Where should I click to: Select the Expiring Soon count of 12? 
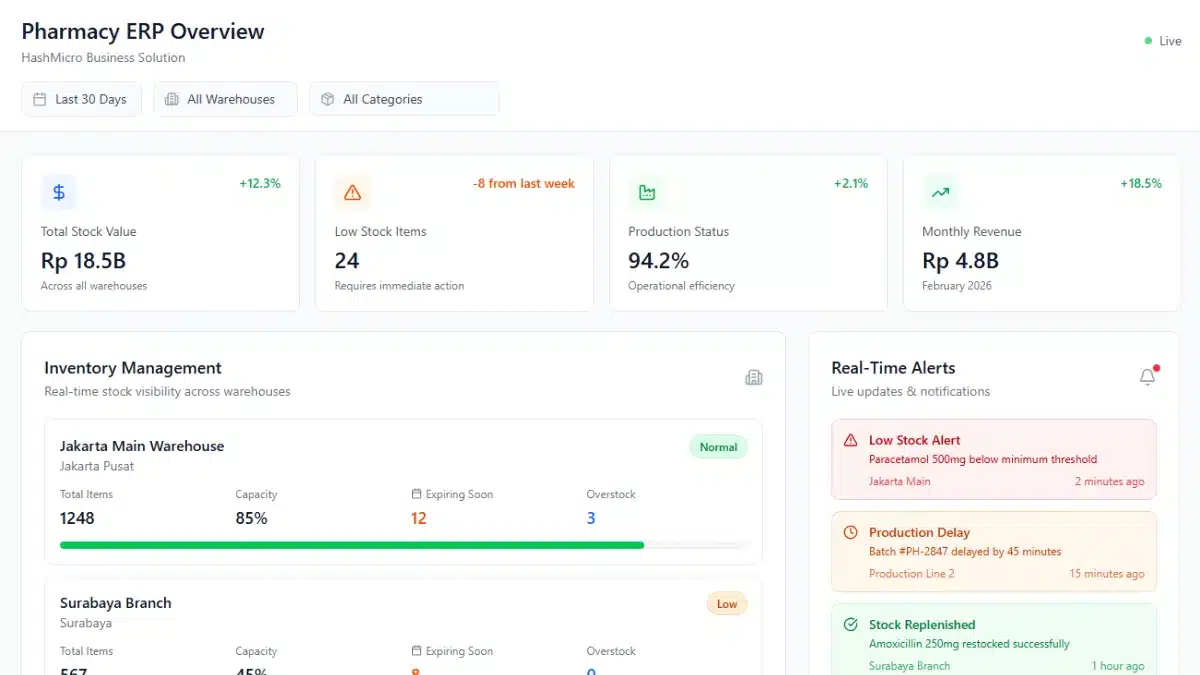[x=418, y=518]
